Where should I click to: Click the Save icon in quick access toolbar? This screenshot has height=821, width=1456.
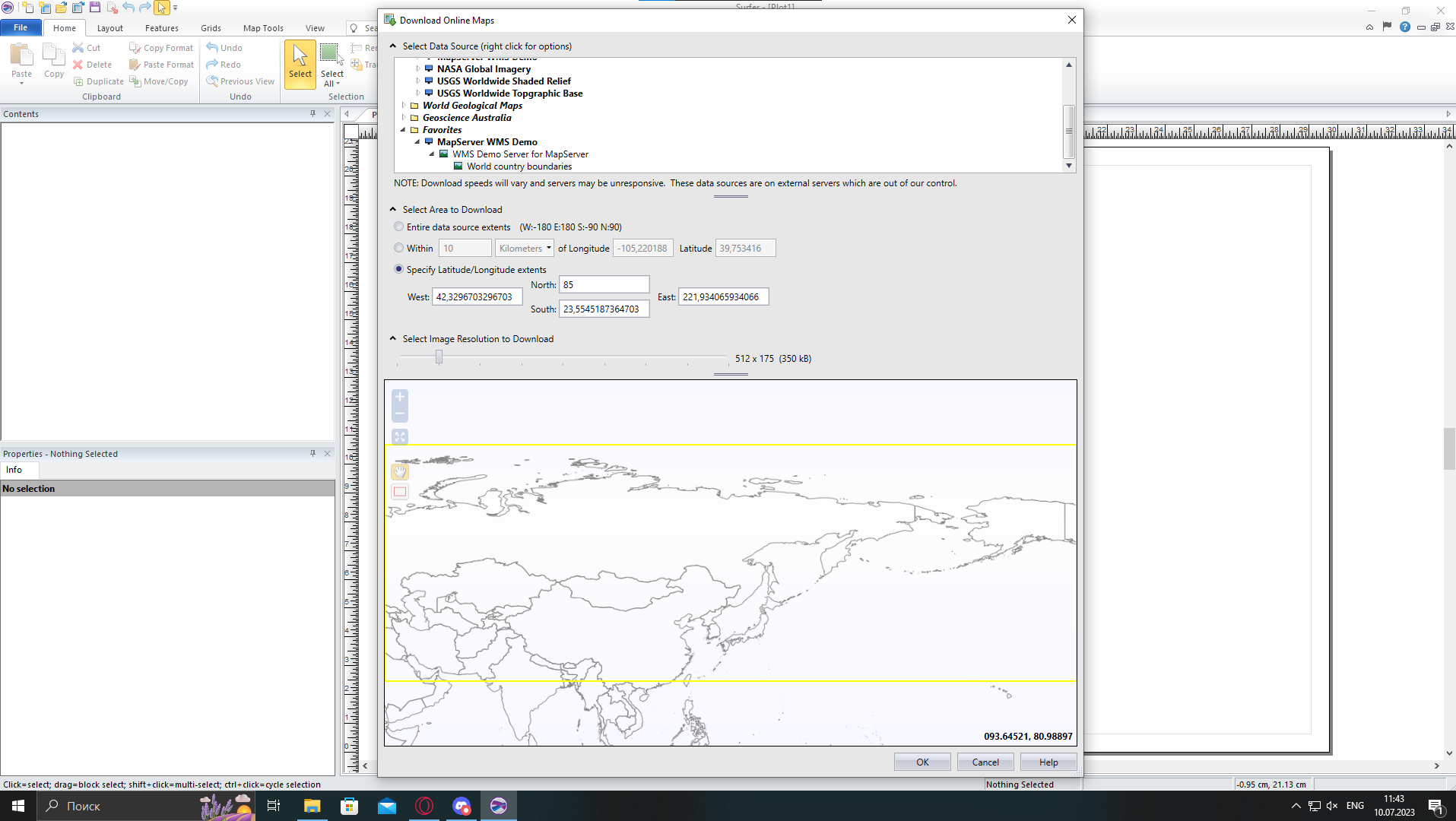click(95, 8)
